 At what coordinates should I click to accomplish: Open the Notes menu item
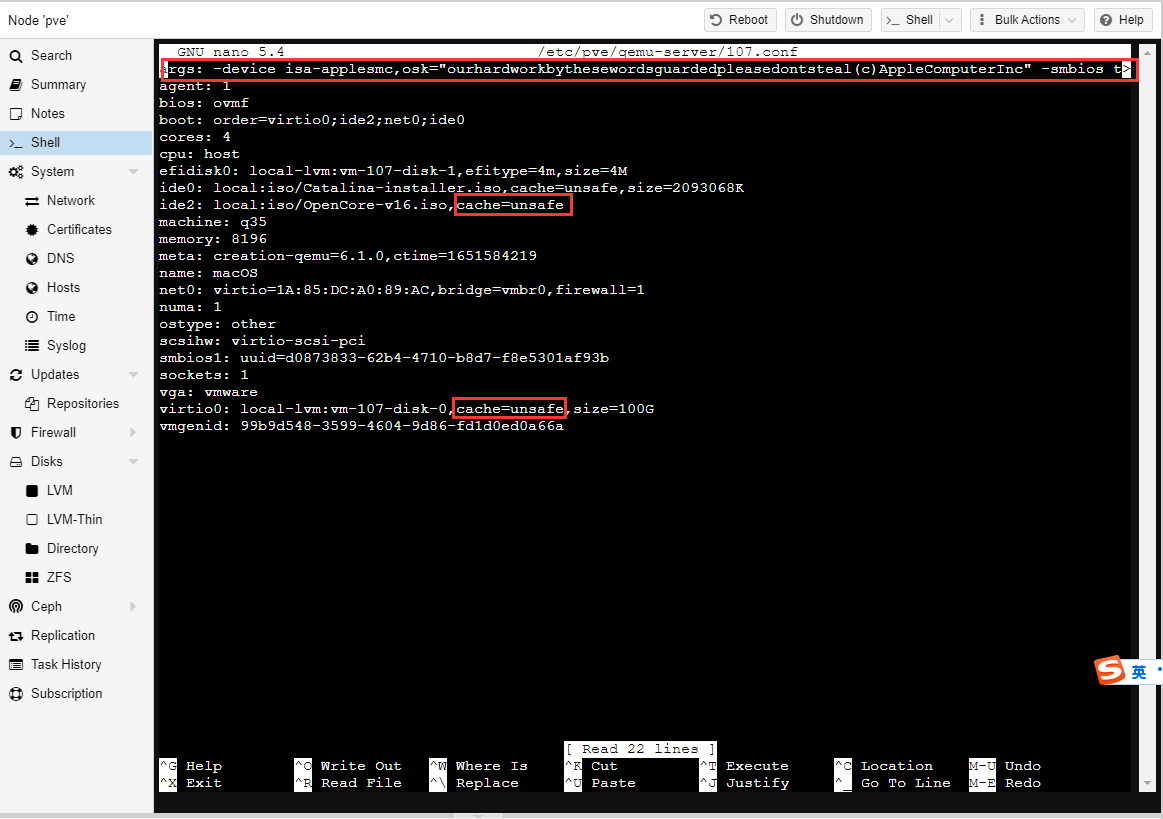pyautogui.click(x=47, y=114)
